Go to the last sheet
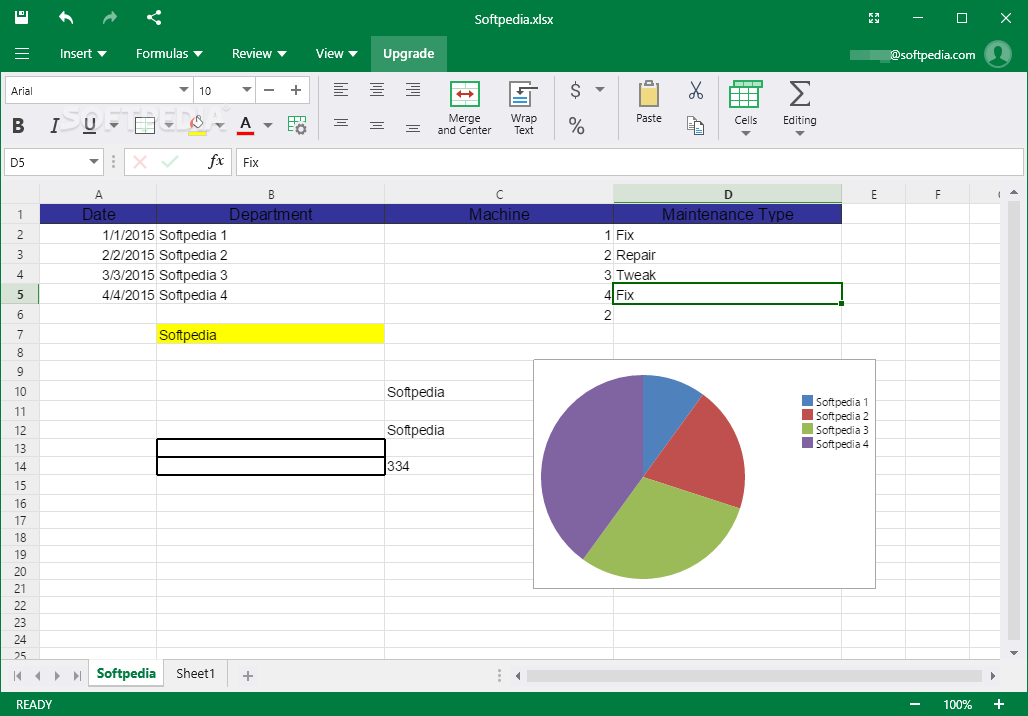 [77, 675]
